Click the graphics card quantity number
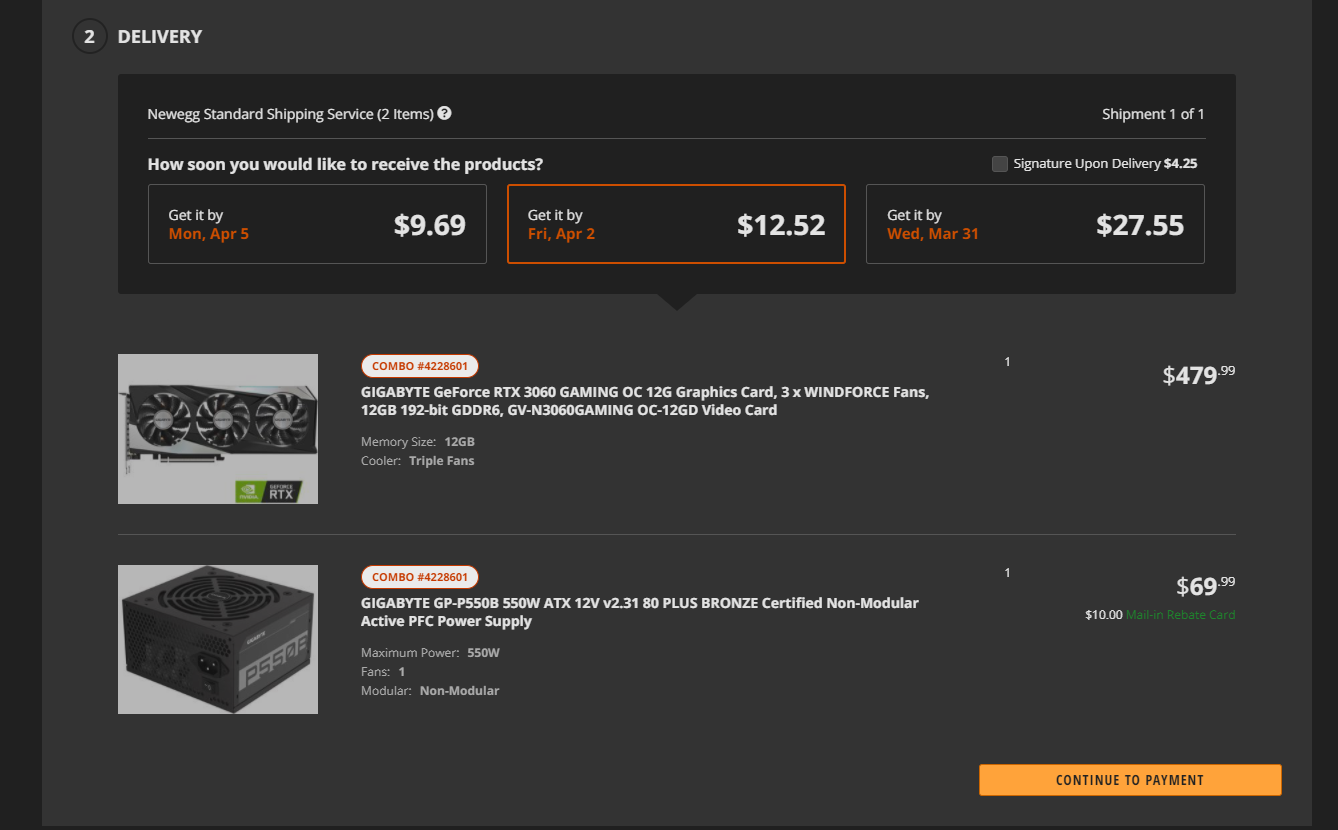 click(x=1007, y=362)
